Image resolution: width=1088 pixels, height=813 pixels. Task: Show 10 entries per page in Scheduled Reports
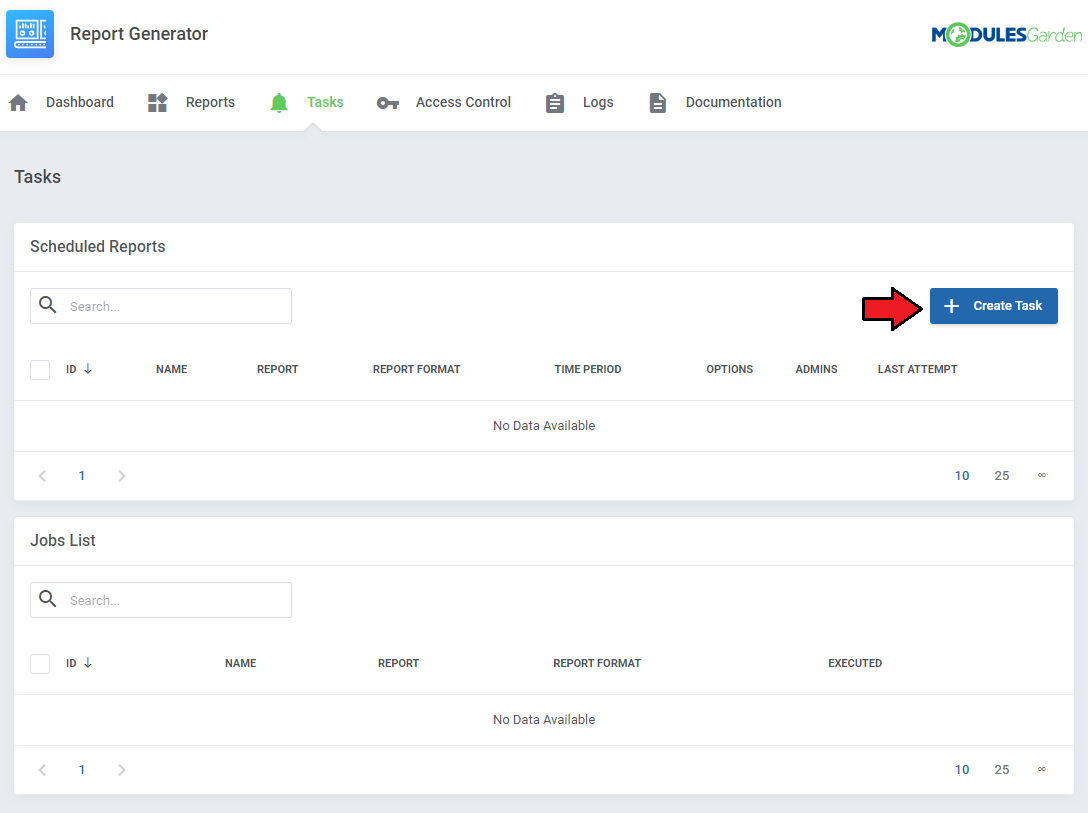[962, 476]
